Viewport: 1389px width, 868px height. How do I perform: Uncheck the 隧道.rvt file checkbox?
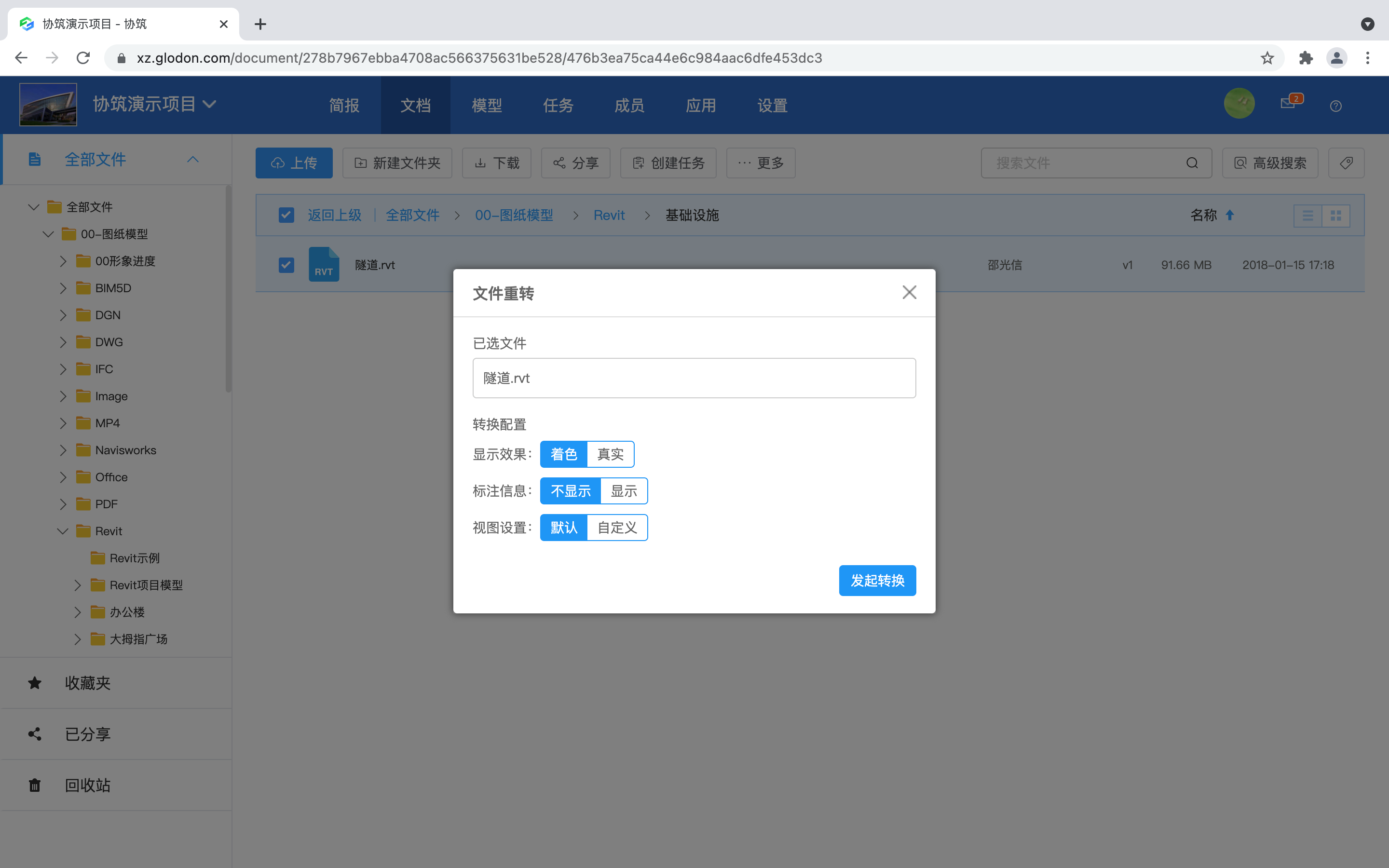[286, 265]
